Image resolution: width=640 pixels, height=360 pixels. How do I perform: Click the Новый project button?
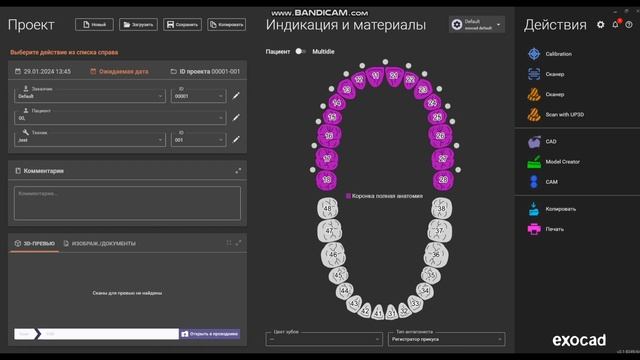tap(94, 24)
